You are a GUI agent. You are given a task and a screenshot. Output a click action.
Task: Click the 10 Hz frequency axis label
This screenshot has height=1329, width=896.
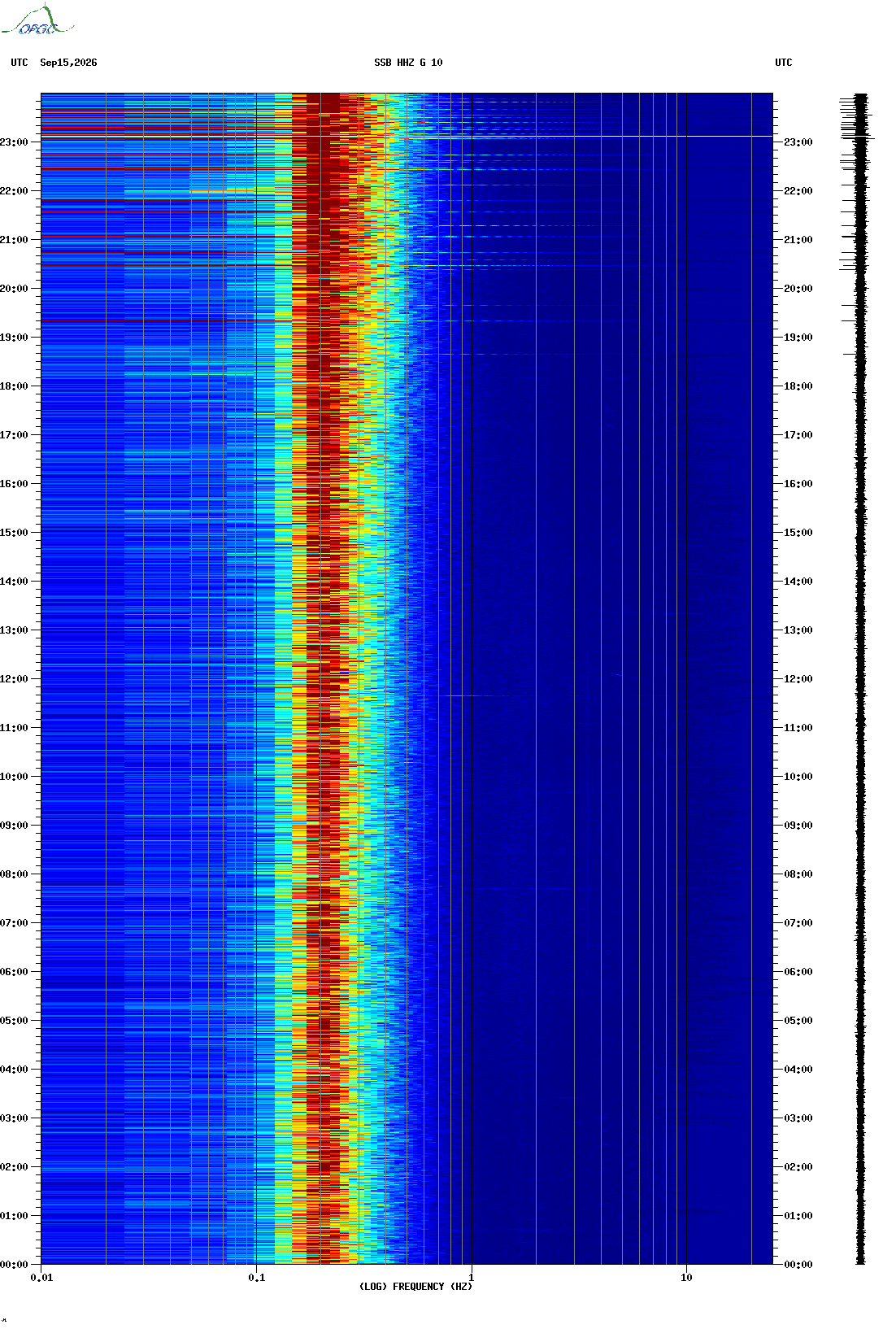[686, 1278]
